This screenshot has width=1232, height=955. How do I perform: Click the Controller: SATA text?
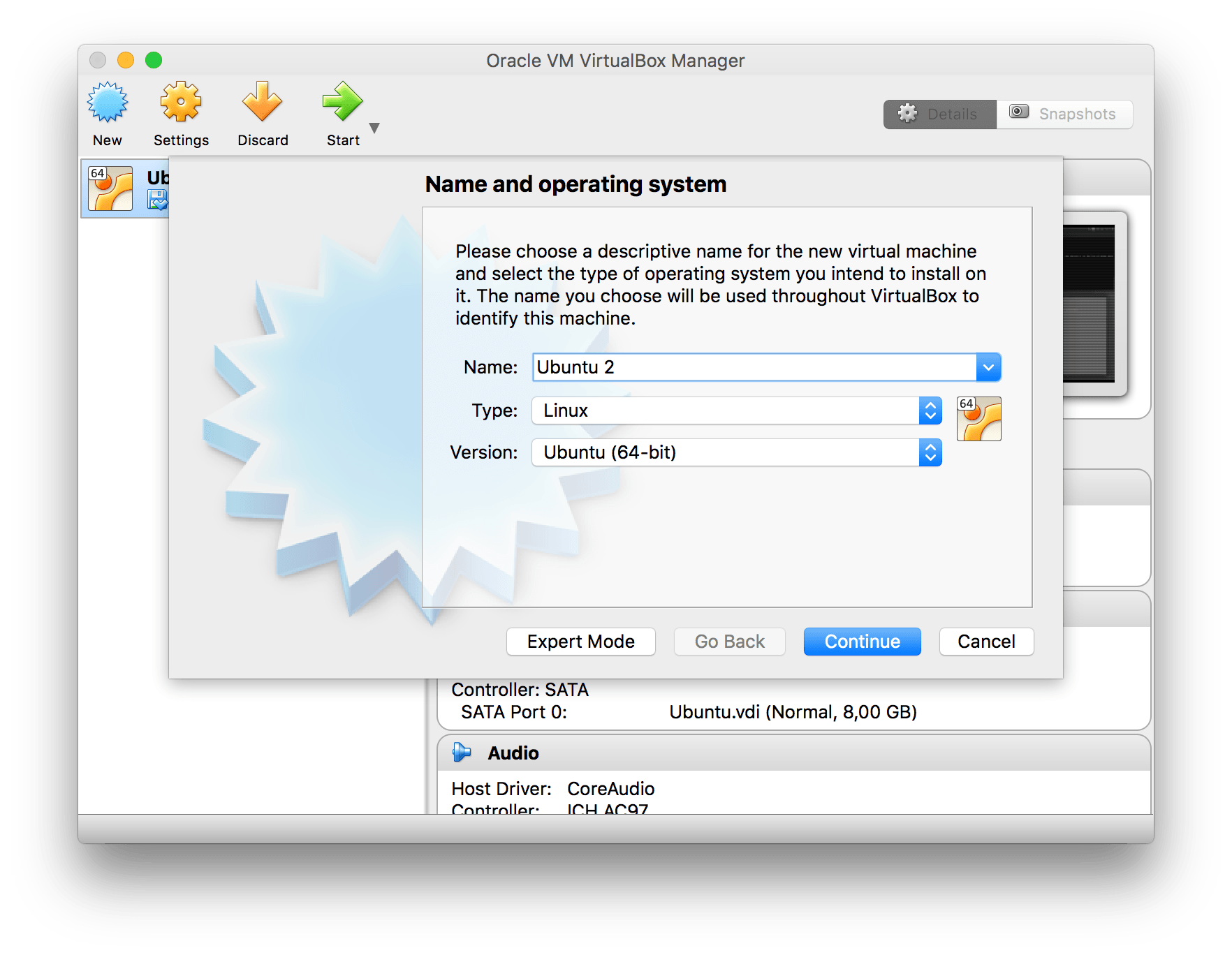pyautogui.click(x=520, y=690)
